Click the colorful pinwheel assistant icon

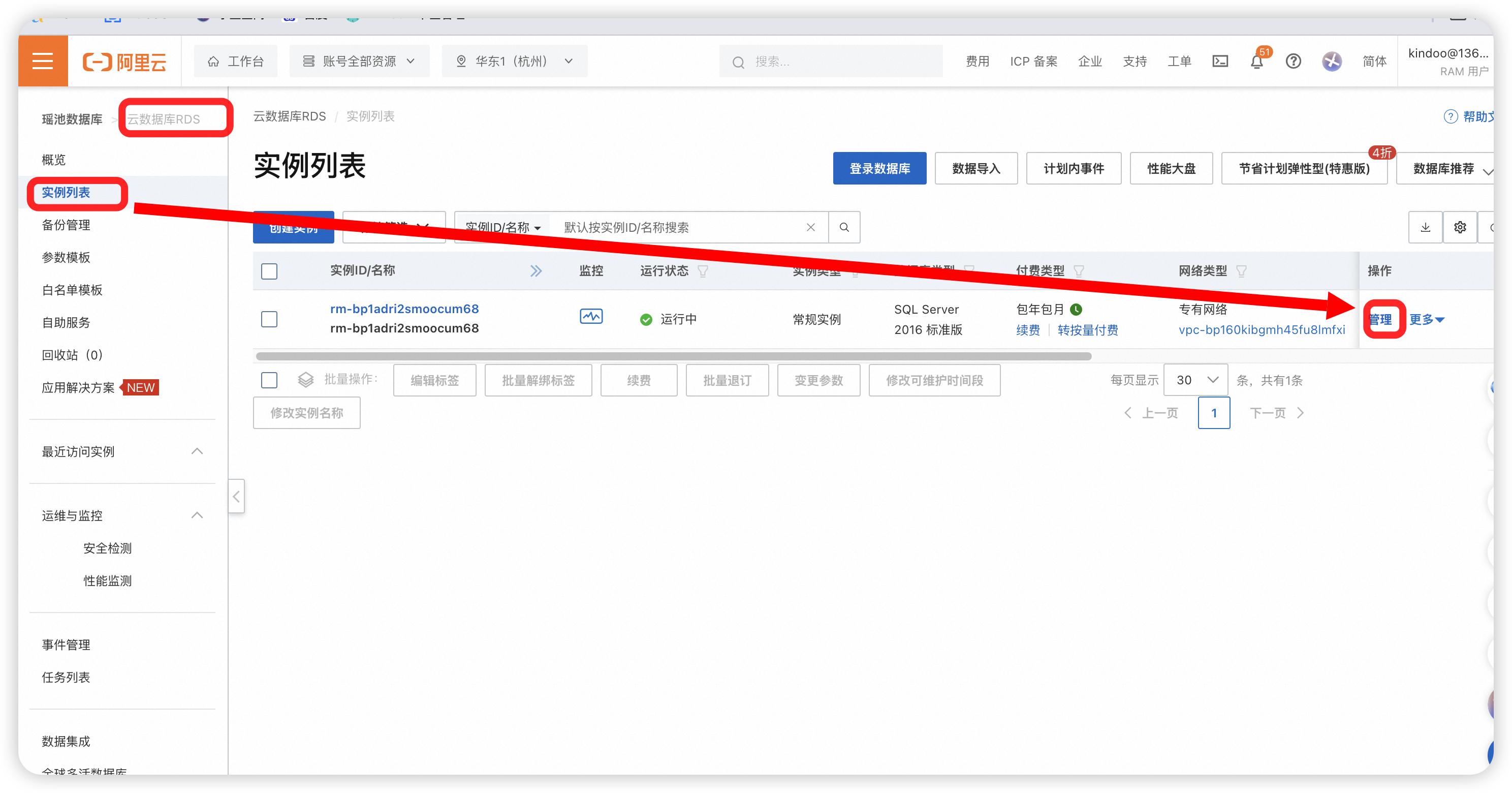(x=1332, y=61)
